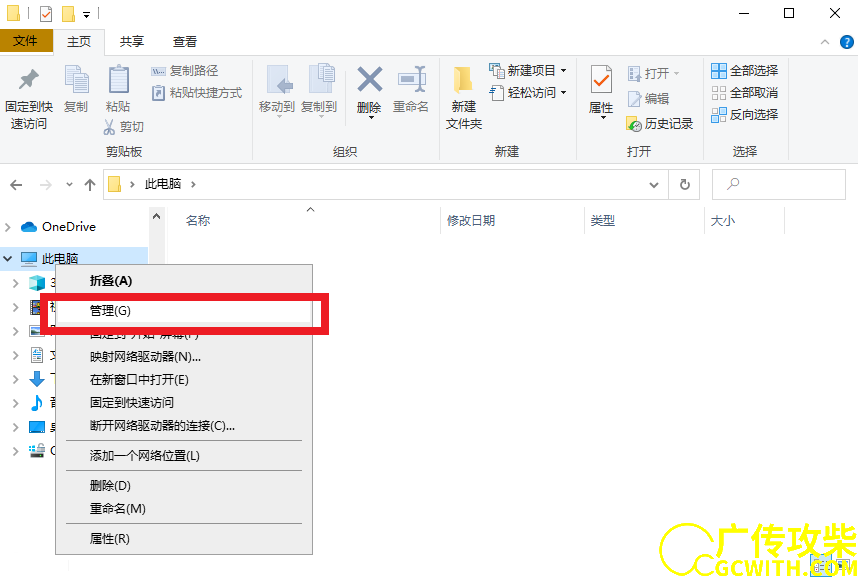Click the Cut (剪切) scissors button
Image resolution: width=858 pixels, height=578 pixels.
[x=124, y=127]
